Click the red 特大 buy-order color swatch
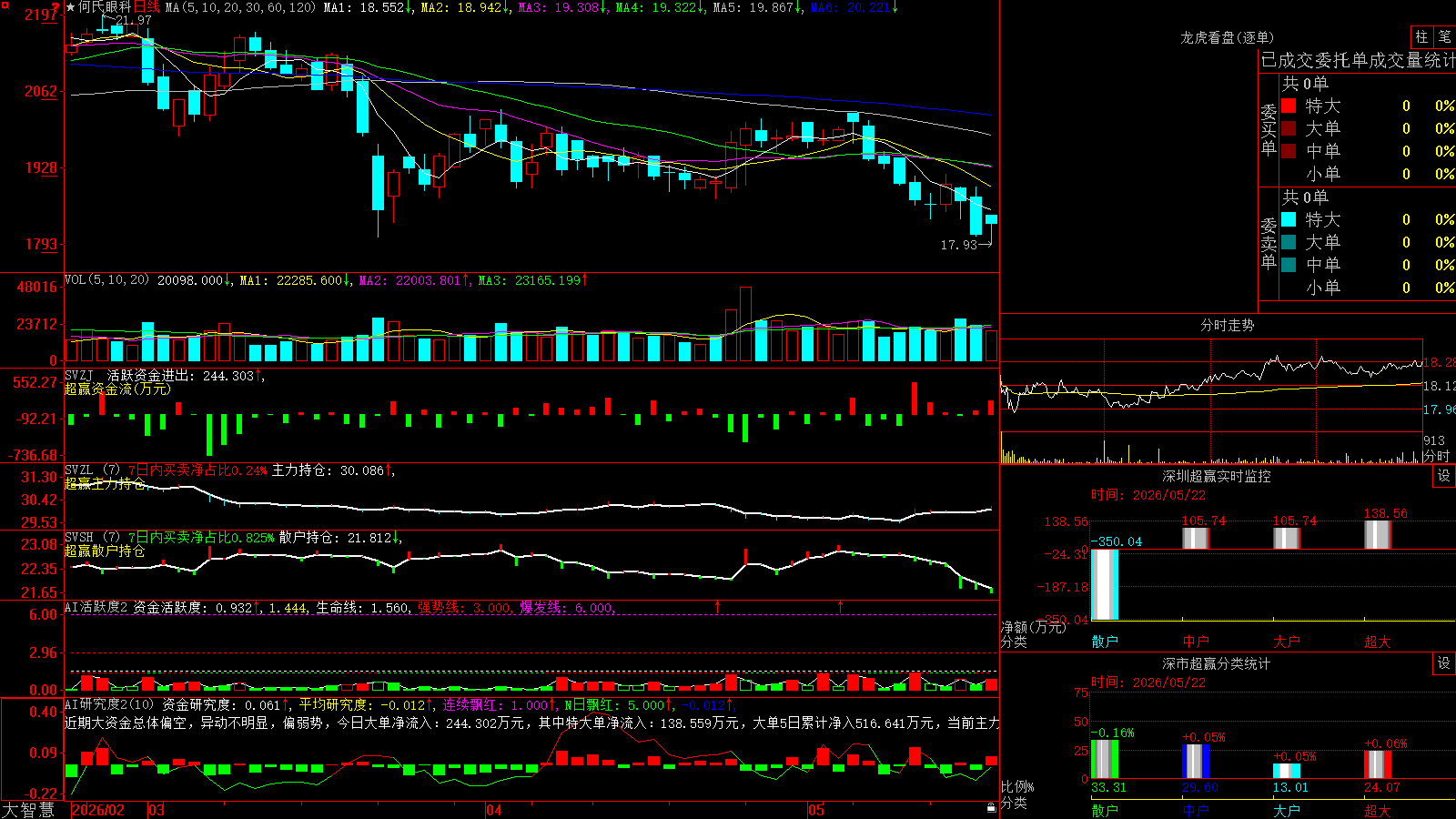Viewport: 1456px width, 819px height. 1289,106
